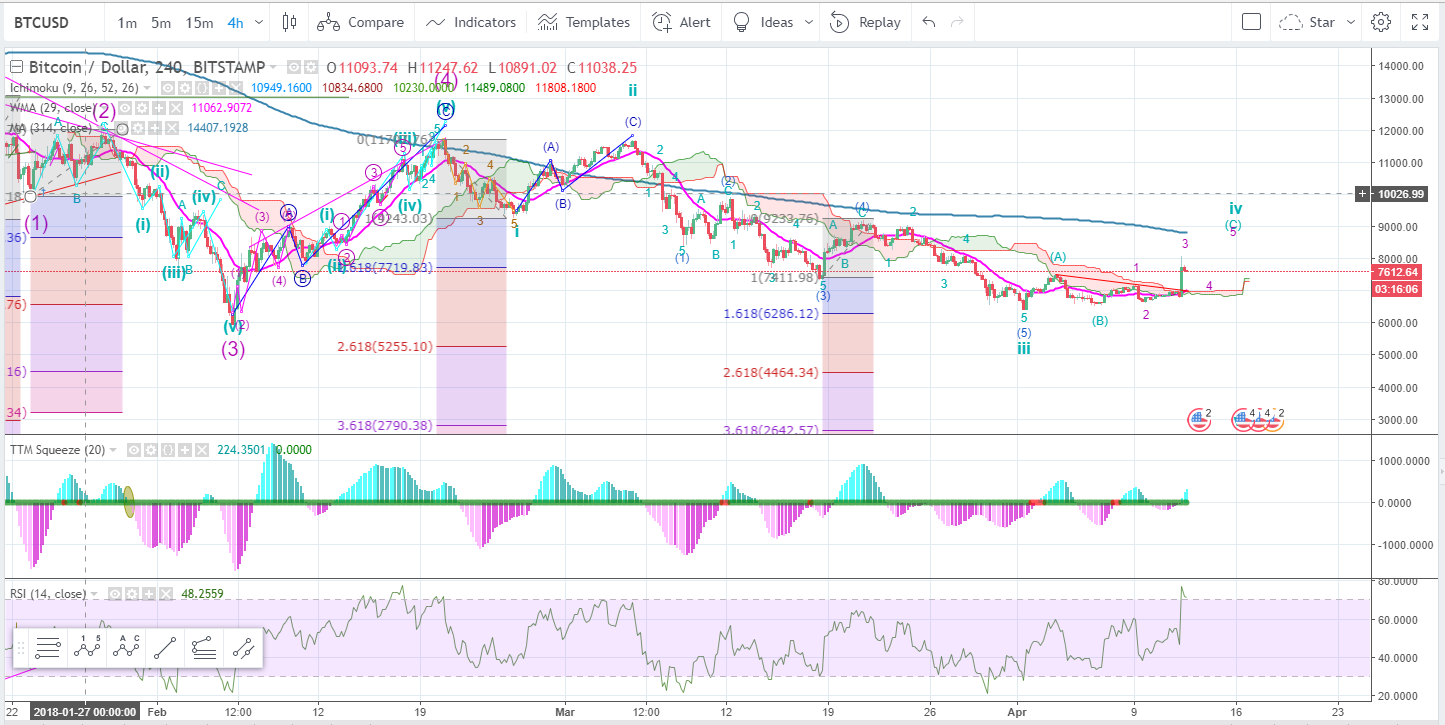
Task: Open the Indicators dialog
Action: (471, 22)
